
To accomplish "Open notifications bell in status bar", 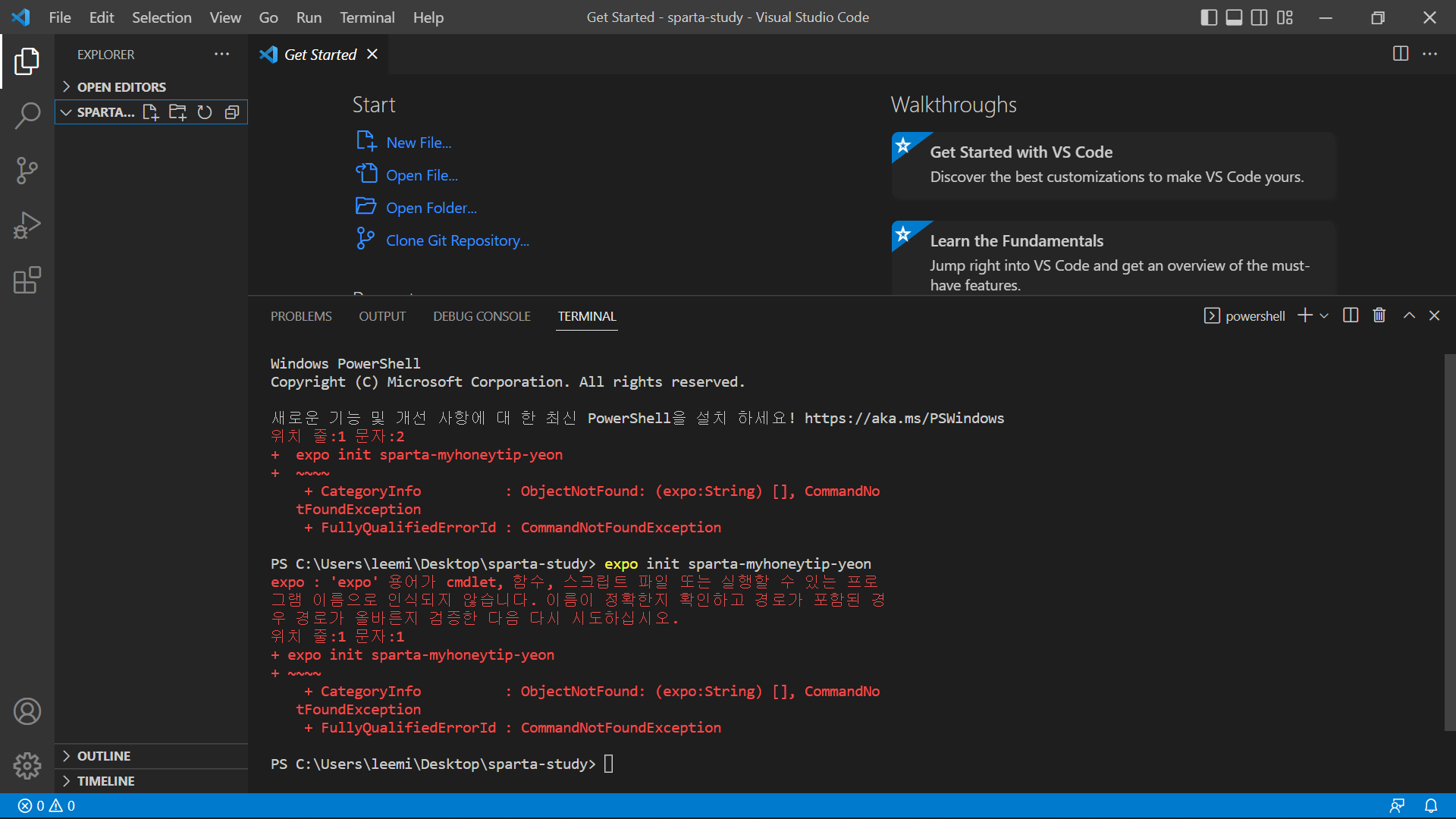I will tap(1431, 805).
